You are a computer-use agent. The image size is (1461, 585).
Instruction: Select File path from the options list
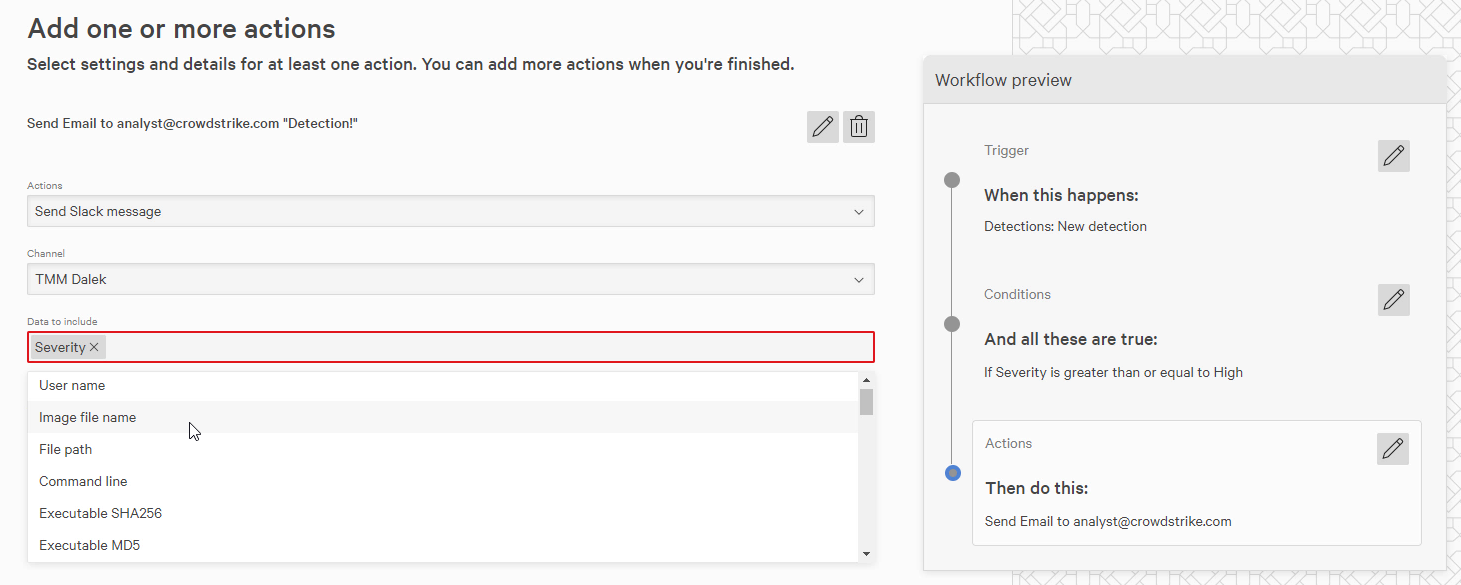coord(65,449)
